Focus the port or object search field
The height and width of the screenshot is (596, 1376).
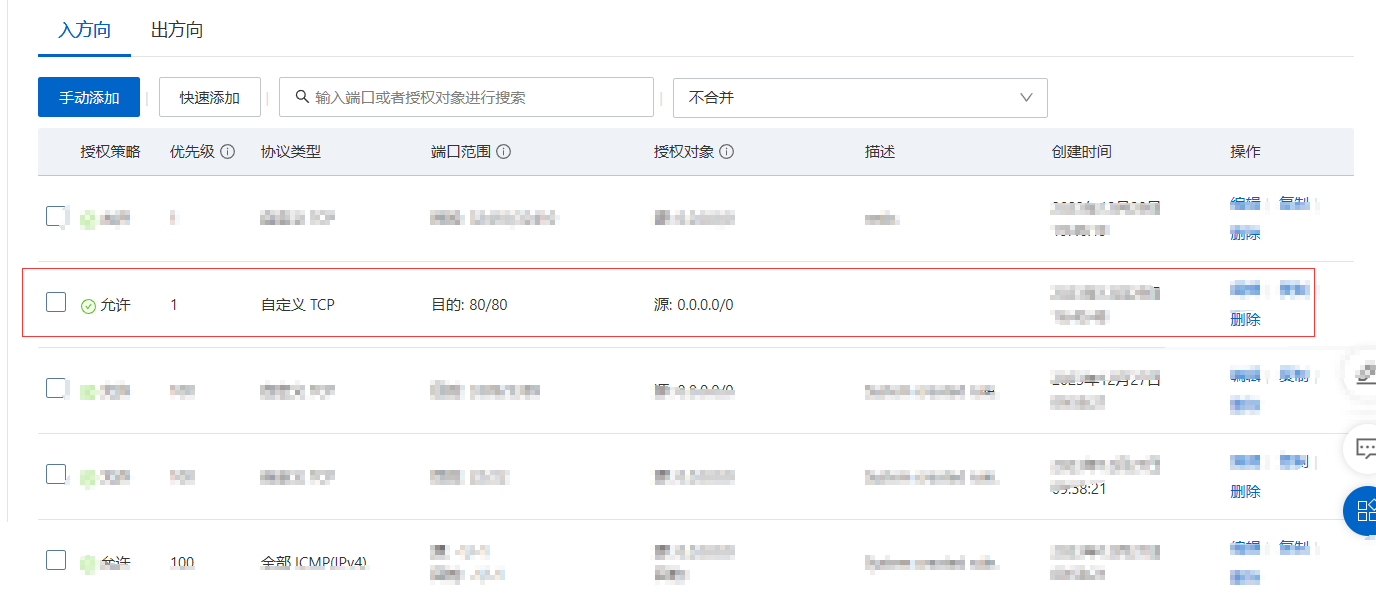coord(466,98)
